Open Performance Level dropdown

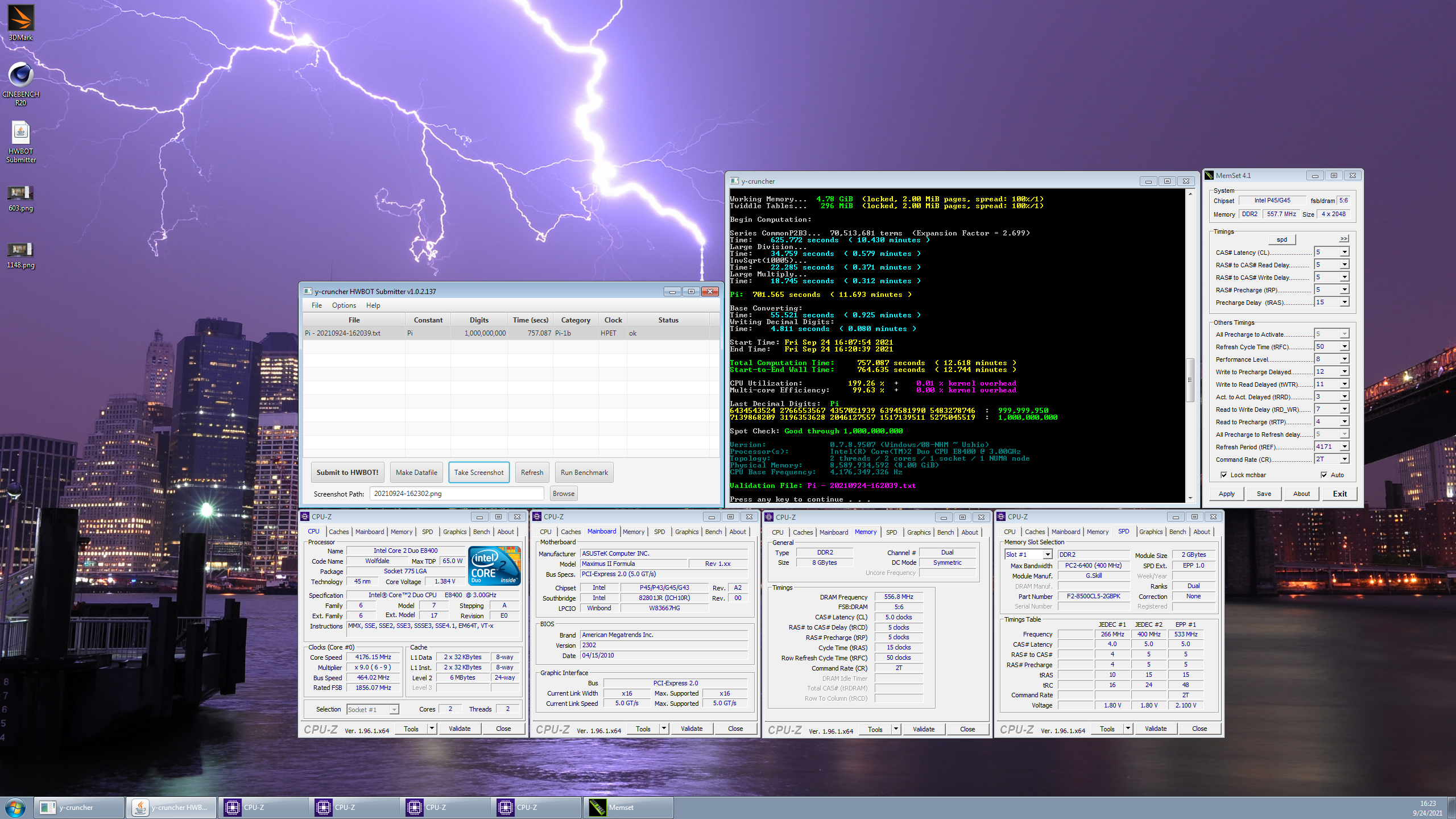click(x=1345, y=359)
